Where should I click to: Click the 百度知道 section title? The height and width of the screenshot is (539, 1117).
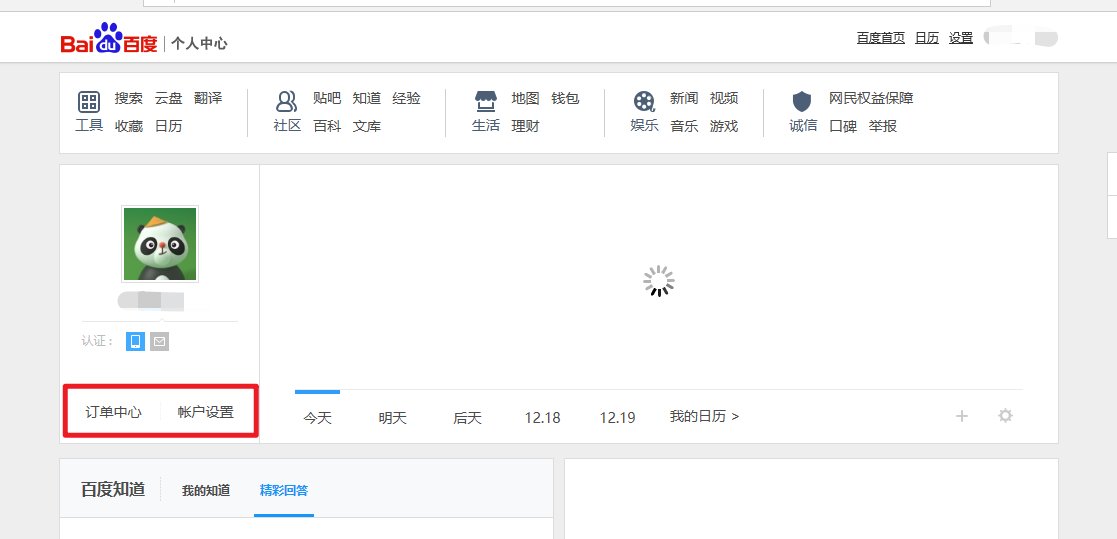pos(113,489)
